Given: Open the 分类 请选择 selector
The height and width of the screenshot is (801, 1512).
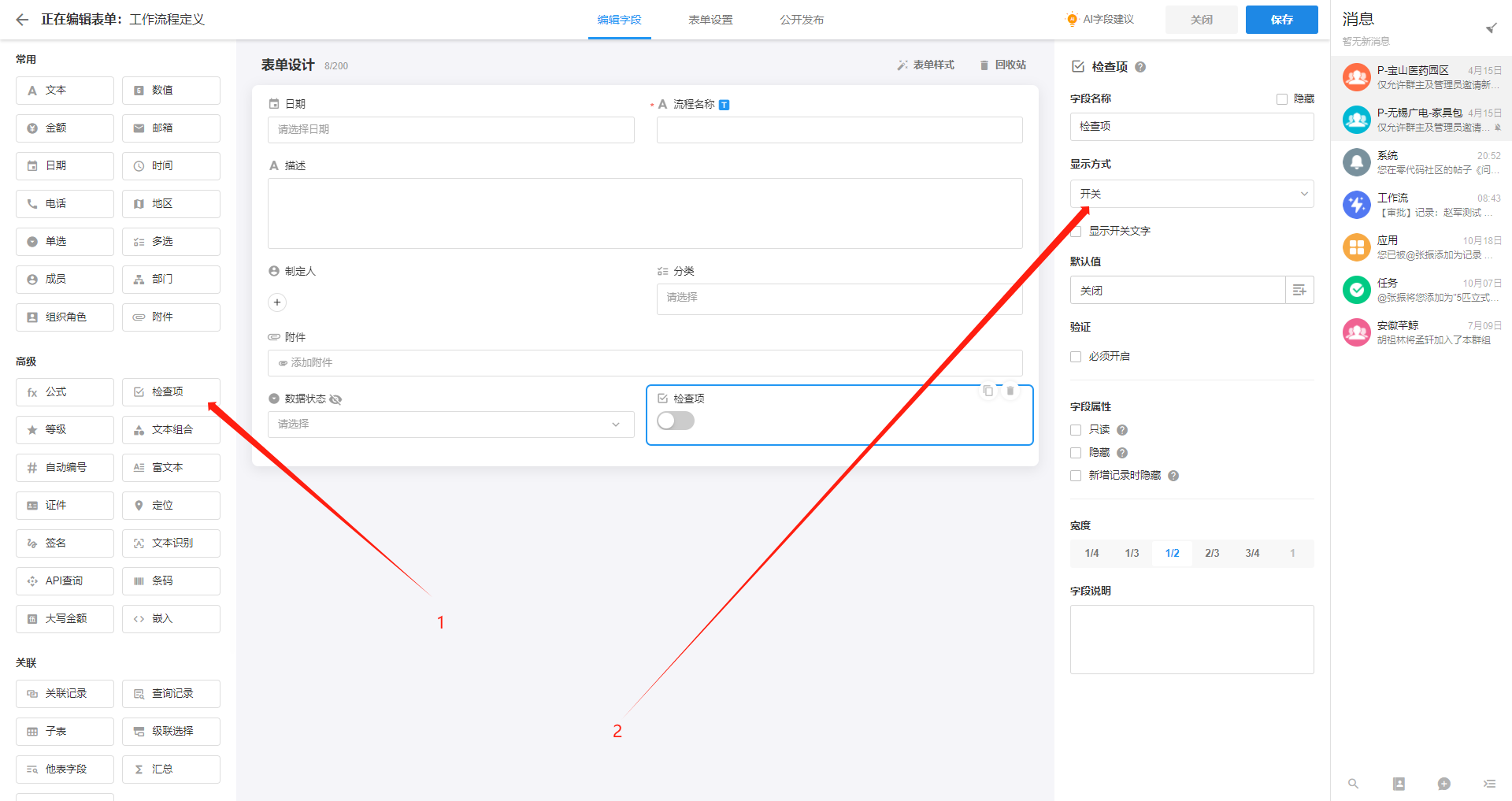Looking at the screenshot, I should tap(839, 299).
